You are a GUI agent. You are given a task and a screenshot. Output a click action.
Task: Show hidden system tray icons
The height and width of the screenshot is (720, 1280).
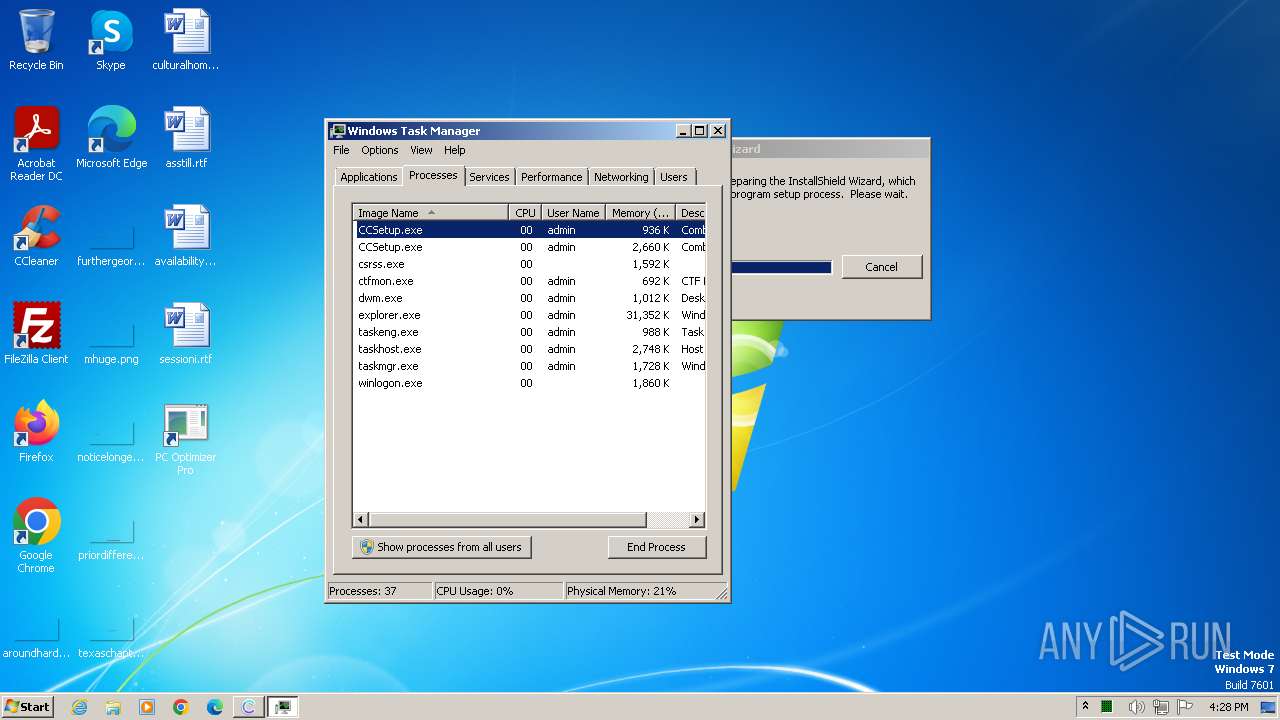pyautogui.click(x=1085, y=707)
